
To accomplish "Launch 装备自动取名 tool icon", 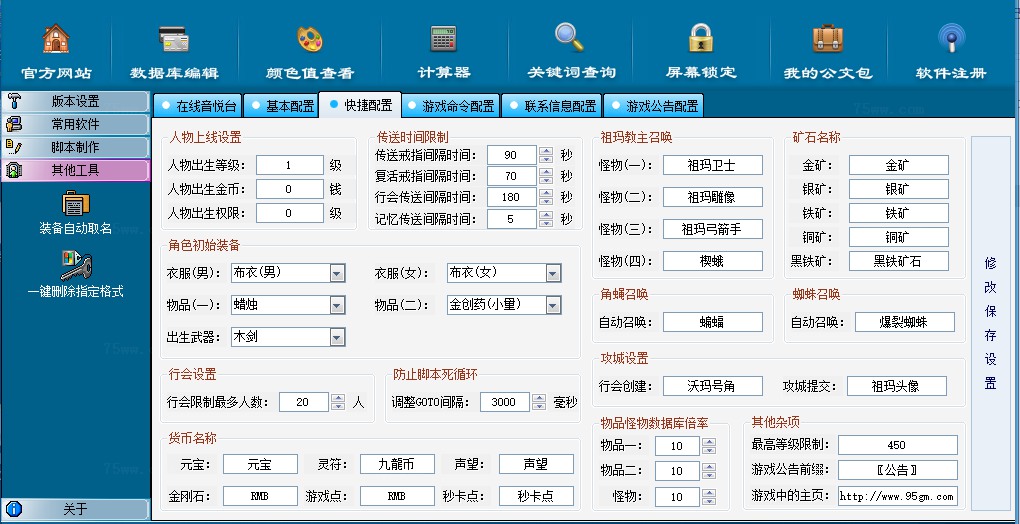I will 76,204.
